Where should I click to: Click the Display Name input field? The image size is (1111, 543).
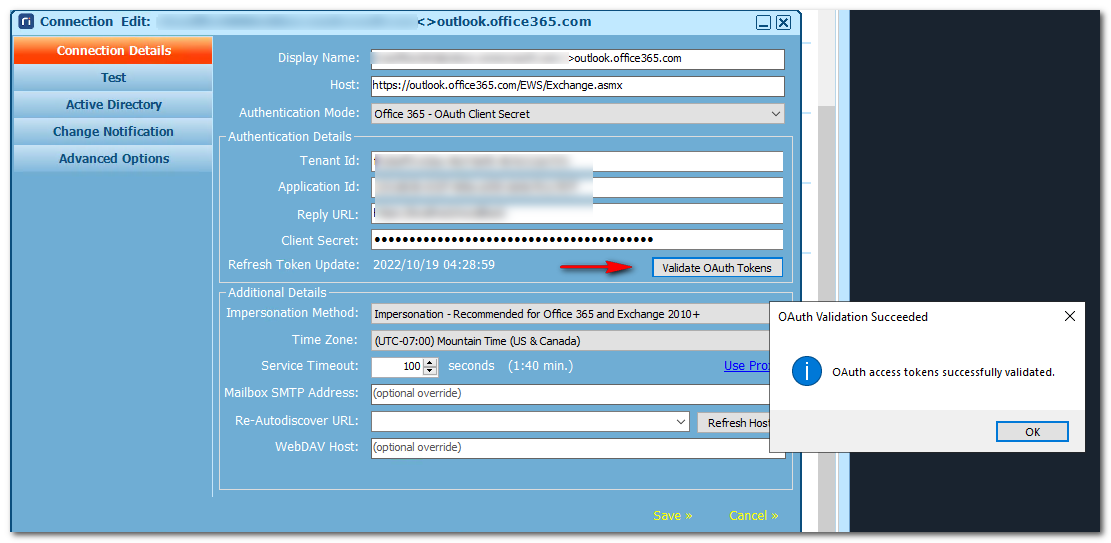coord(577,59)
